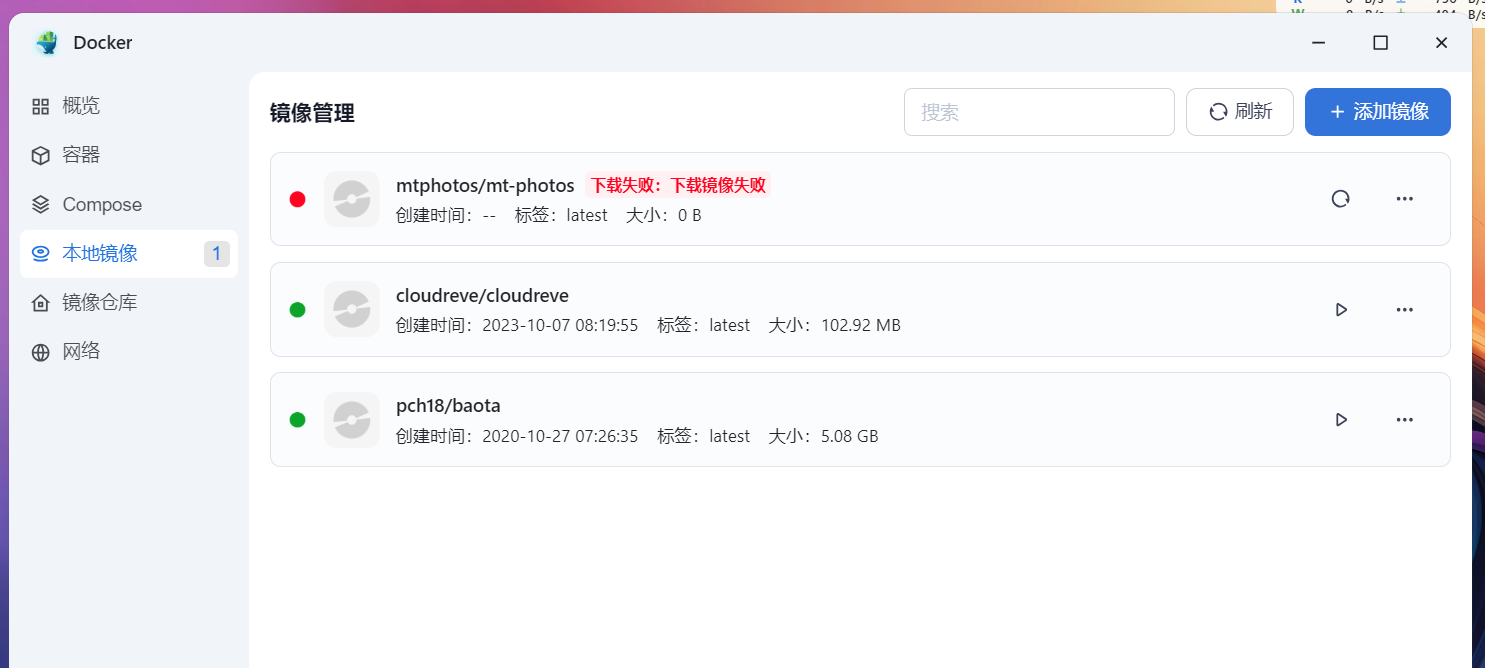This screenshot has width=1485, height=668.
Task: Click creation time 2020-10-27 07:26:35
Action: click(x=560, y=436)
